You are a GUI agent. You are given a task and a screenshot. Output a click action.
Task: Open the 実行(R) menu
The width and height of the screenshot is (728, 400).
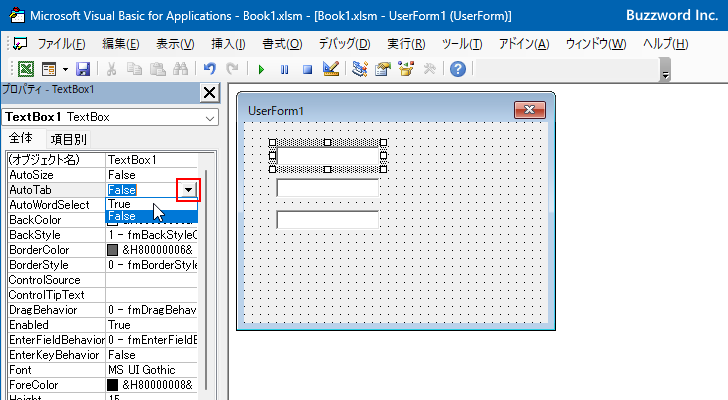[406, 44]
